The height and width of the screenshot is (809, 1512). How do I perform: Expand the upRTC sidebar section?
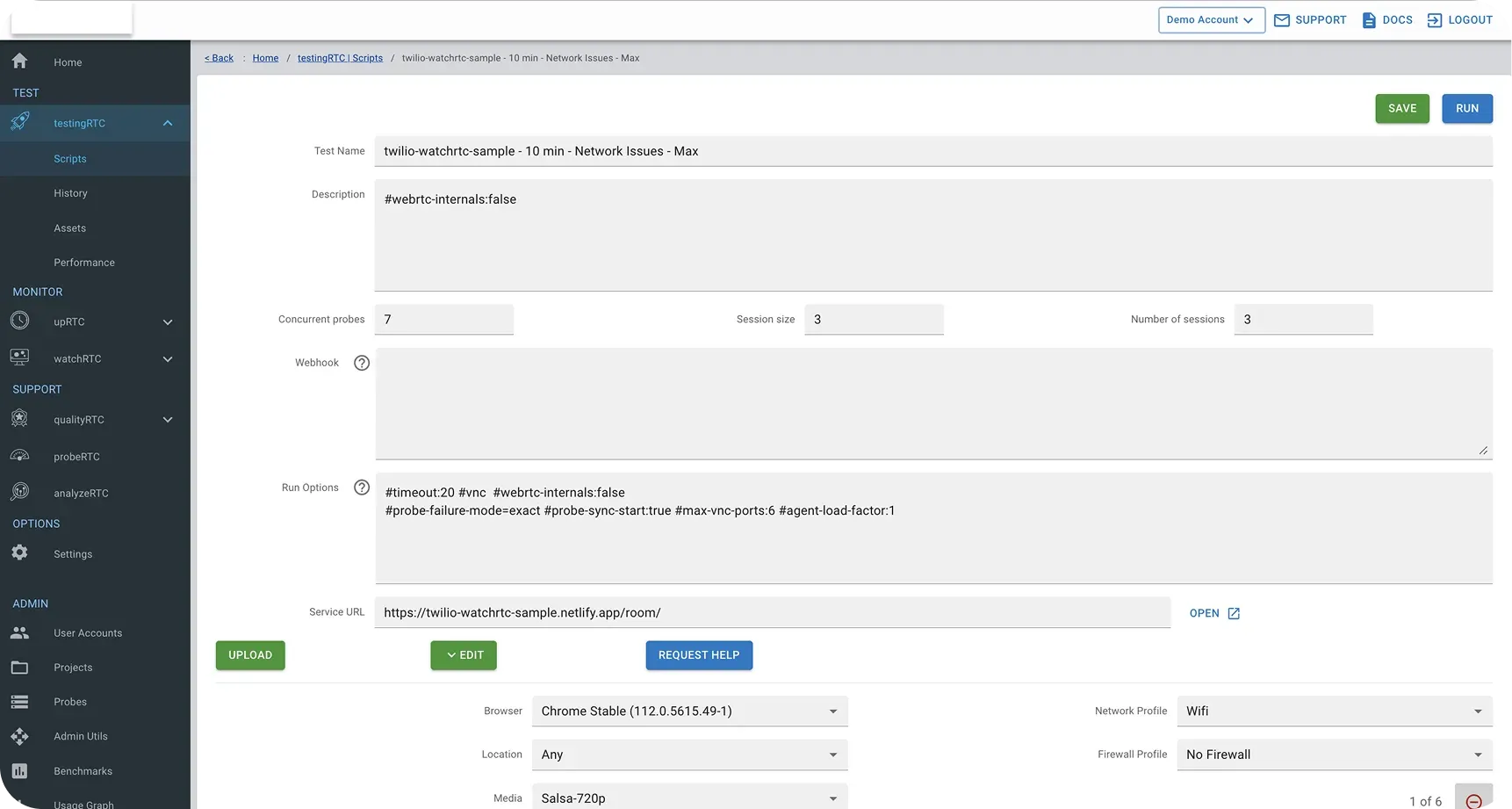[x=167, y=322]
